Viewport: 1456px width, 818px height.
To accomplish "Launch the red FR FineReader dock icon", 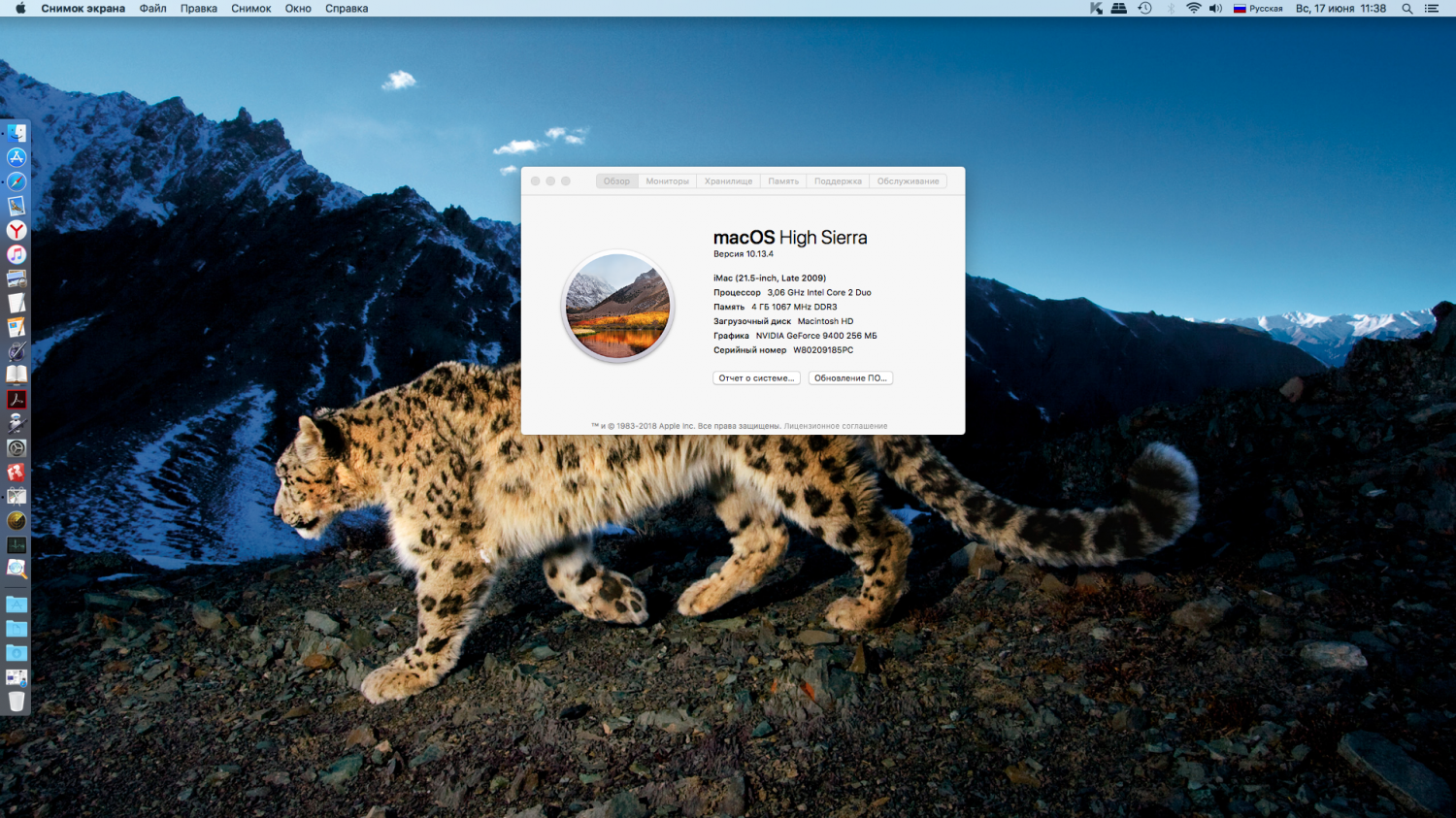I will click(x=17, y=473).
